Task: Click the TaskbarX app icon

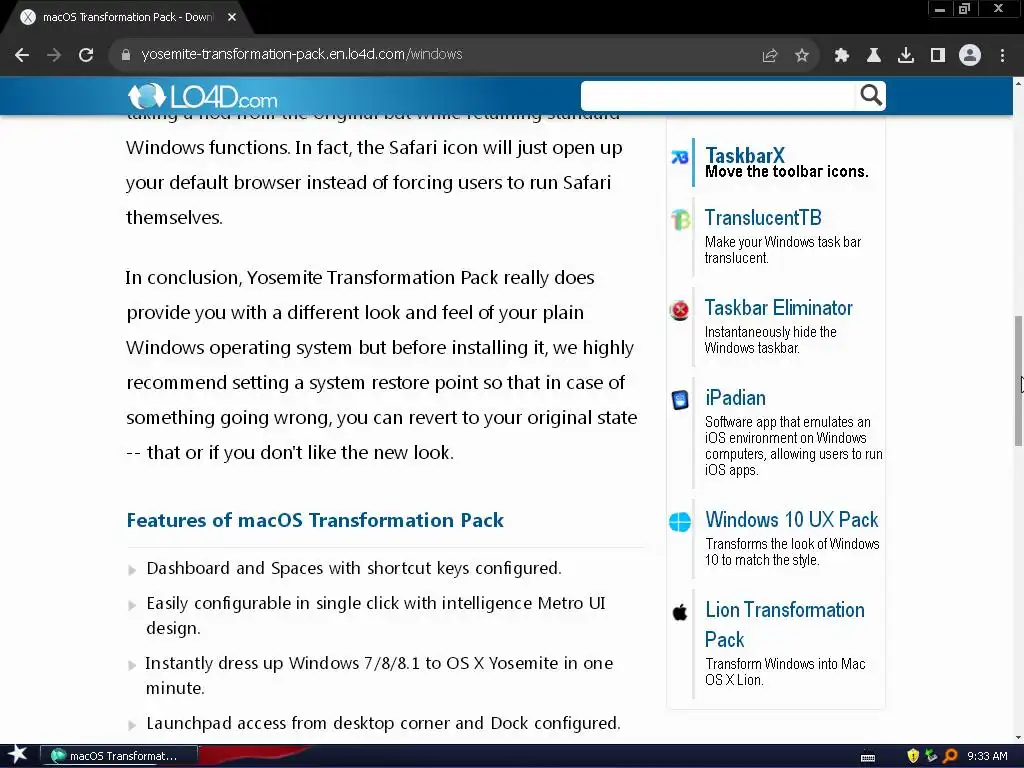Action: (x=680, y=157)
